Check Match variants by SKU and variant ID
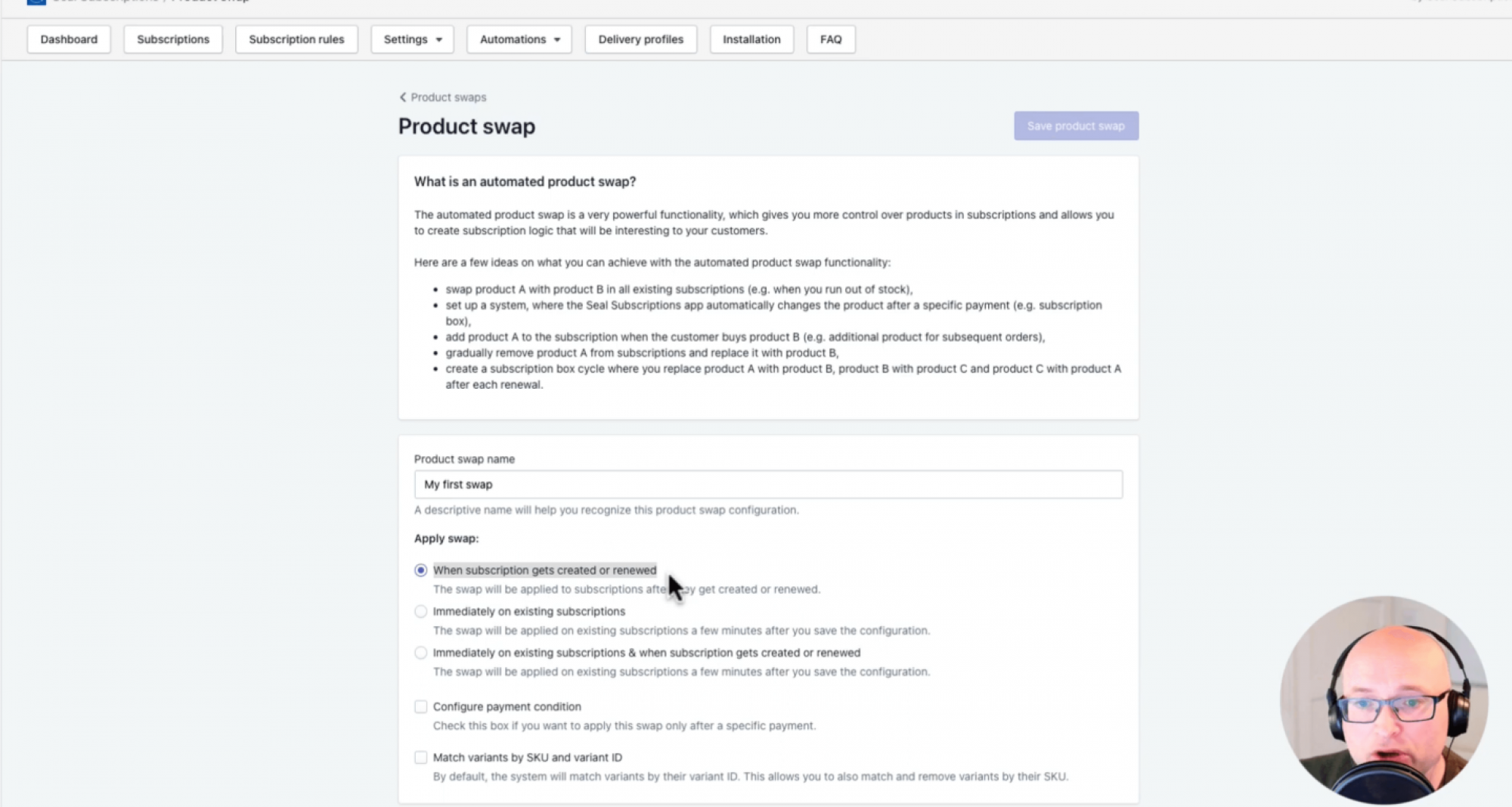 tap(421, 757)
